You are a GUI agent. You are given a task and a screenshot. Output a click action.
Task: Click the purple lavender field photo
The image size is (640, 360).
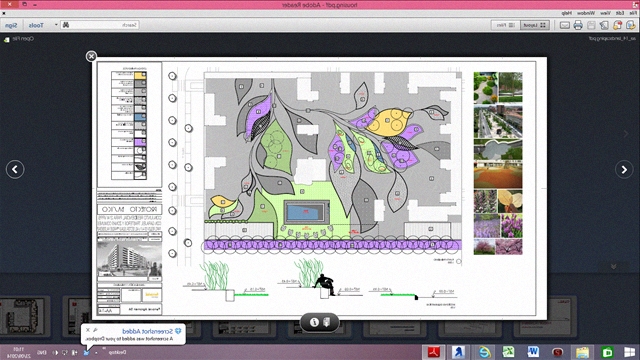click(x=487, y=226)
